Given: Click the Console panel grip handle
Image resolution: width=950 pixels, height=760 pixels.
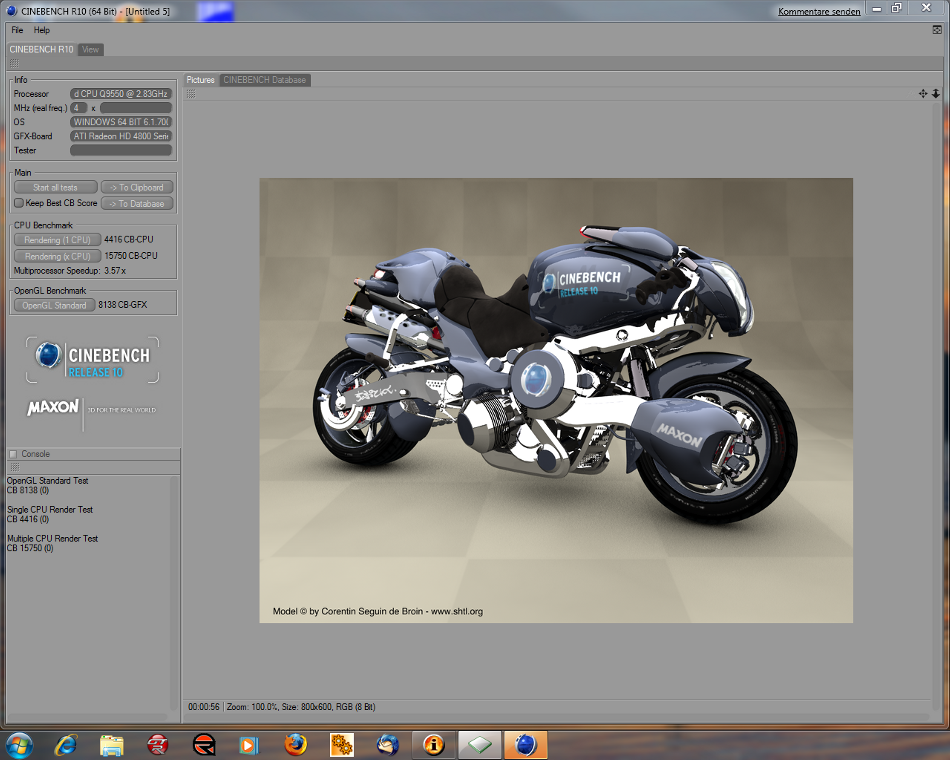Looking at the screenshot, I should click(15, 467).
